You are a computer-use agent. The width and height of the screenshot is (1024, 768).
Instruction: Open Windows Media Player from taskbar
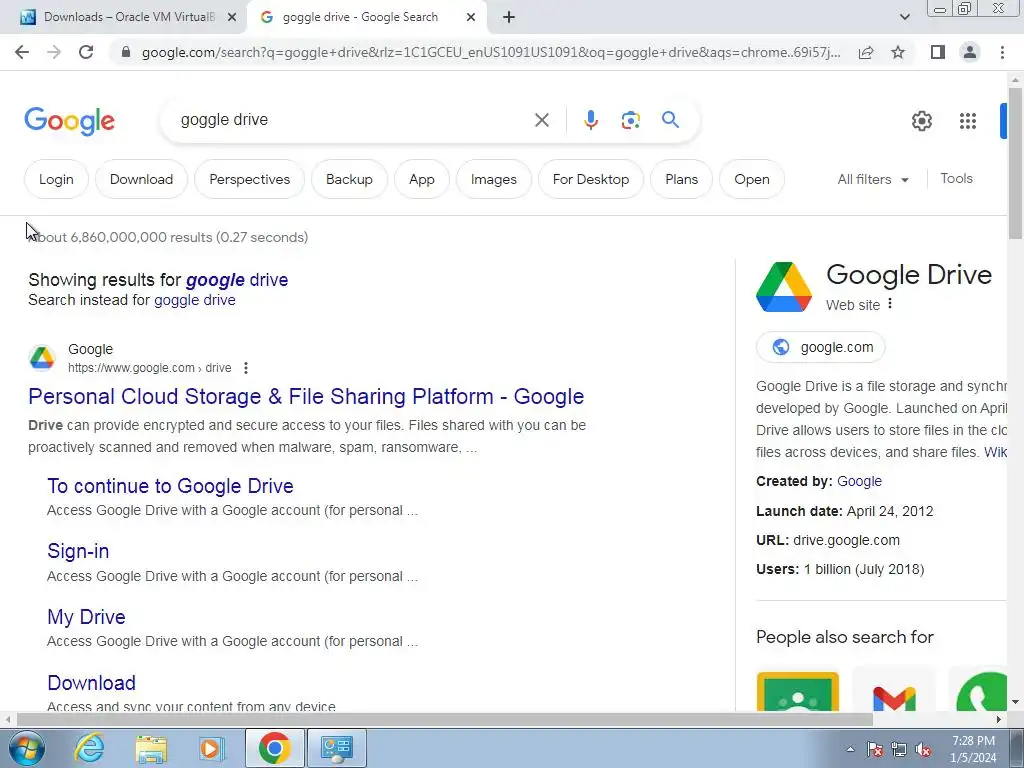pos(211,748)
